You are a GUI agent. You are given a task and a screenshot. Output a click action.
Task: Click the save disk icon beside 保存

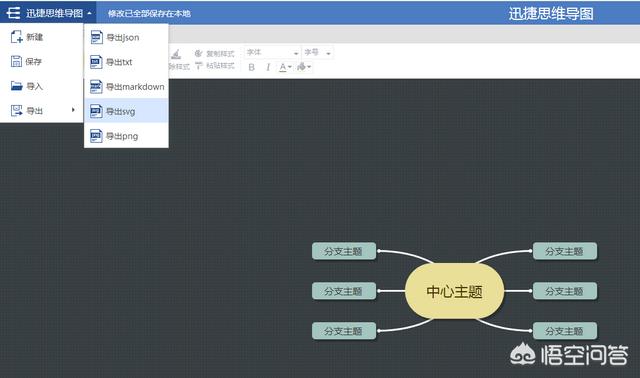16,61
